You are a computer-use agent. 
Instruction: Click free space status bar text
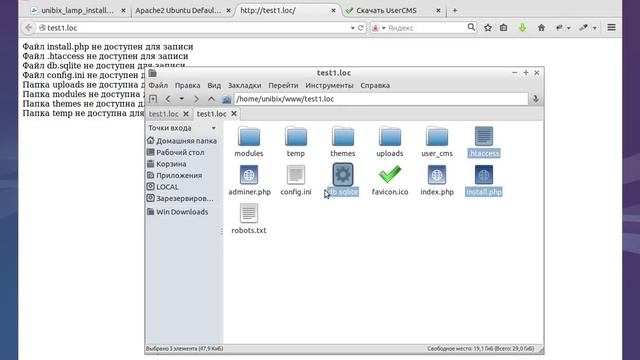coord(480,349)
